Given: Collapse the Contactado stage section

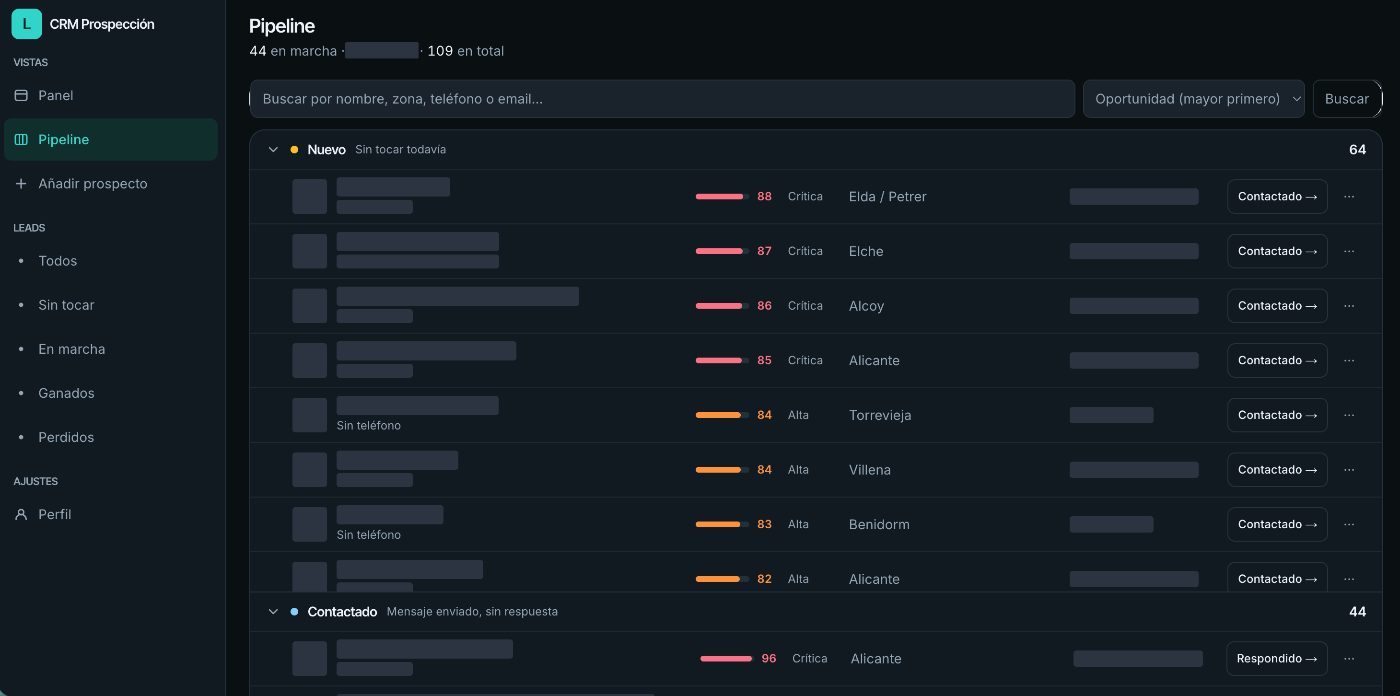Looking at the screenshot, I should (x=273, y=611).
